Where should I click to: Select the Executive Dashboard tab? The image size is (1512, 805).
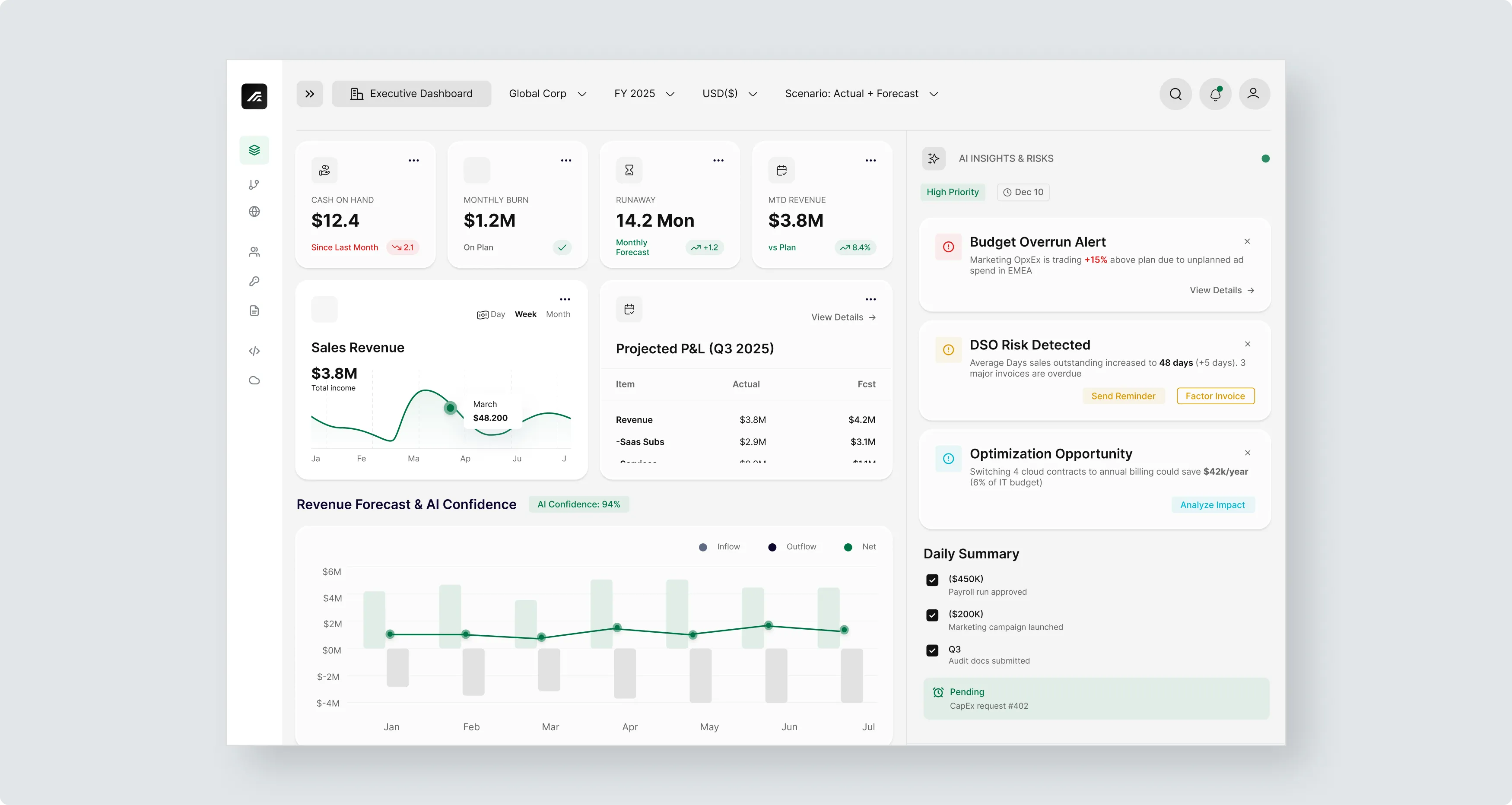point(411,94)
